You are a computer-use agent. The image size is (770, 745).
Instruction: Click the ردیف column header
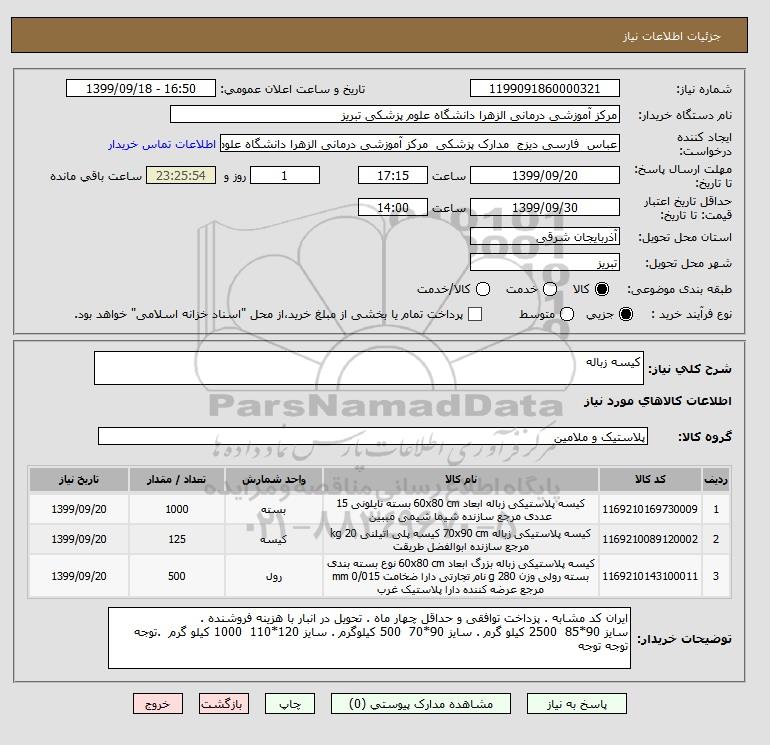716,479
